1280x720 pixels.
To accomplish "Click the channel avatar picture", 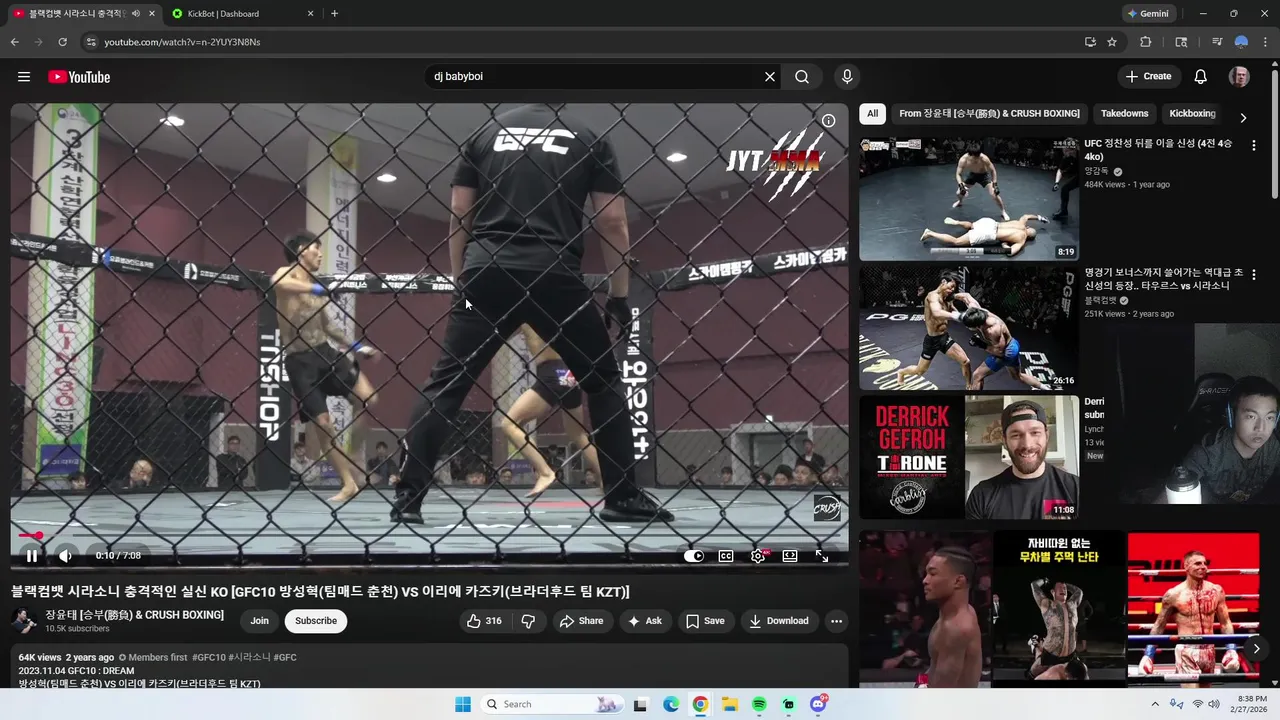I will [x=24, y=621].
